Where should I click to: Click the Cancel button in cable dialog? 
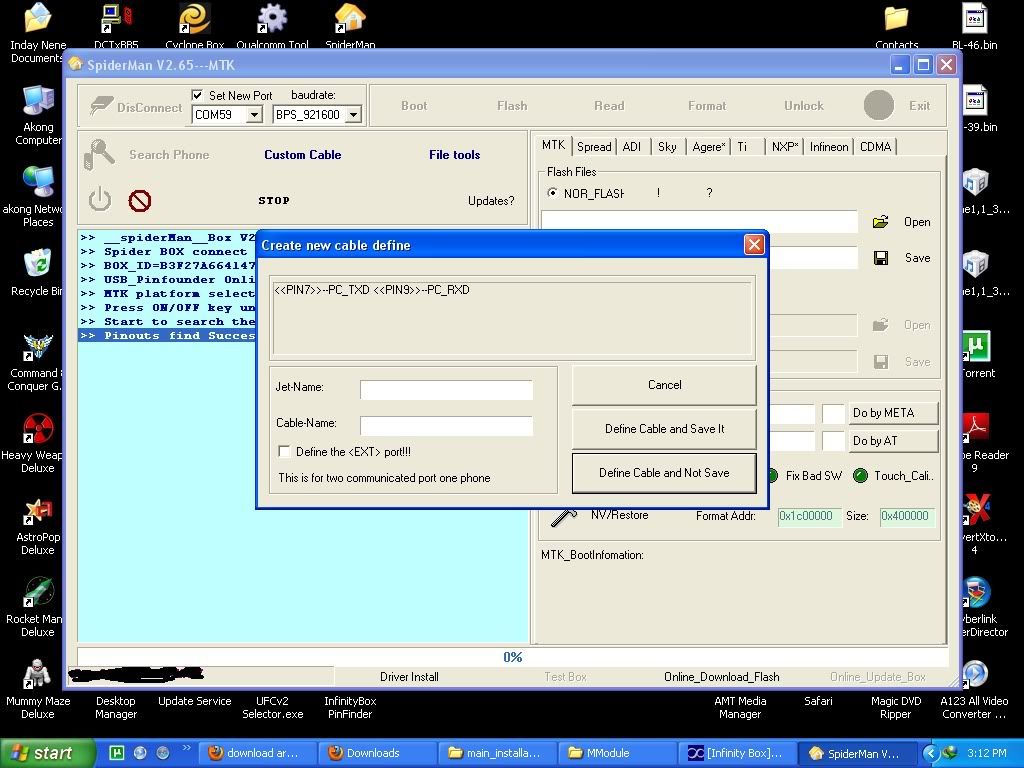click(x=664, y=385)
